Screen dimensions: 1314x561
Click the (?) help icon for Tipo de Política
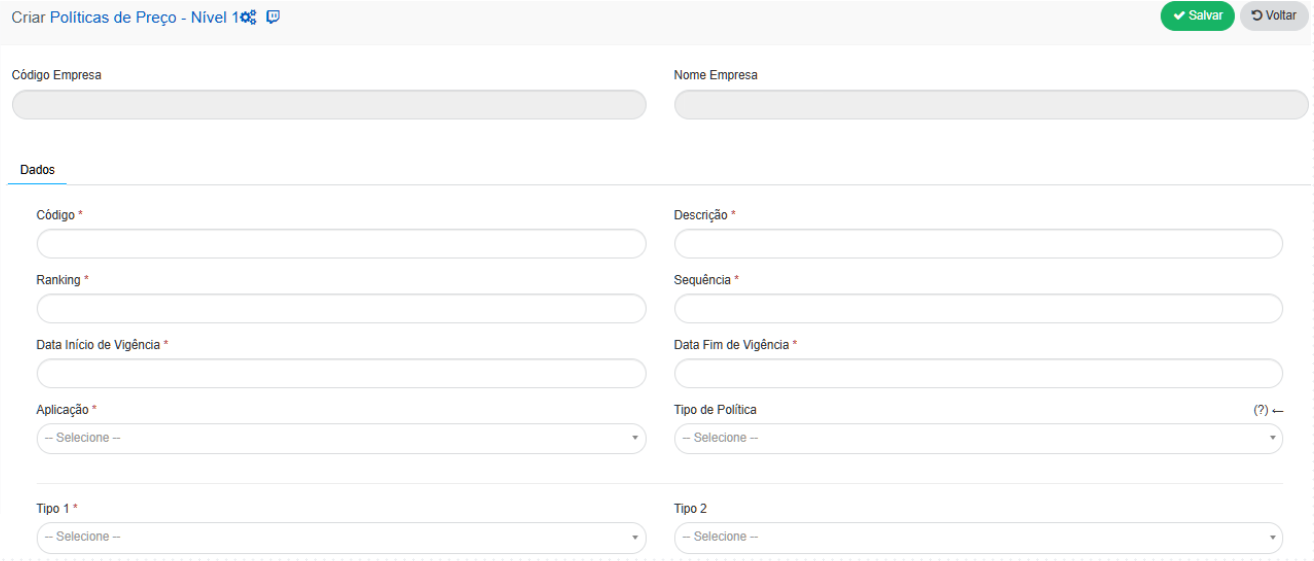[1260, 410]
